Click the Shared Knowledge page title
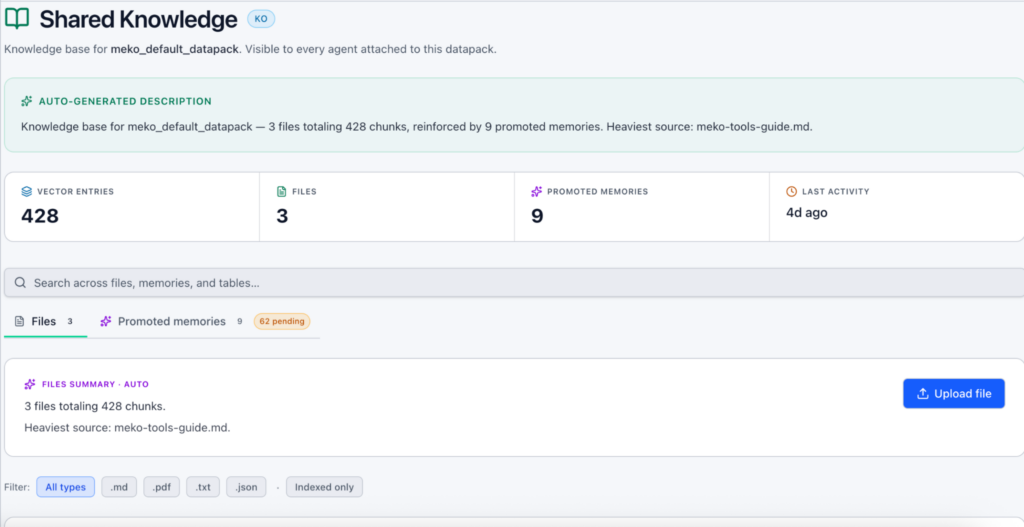The width and height of the screenshot is (1024, 527). coord(138,20)
